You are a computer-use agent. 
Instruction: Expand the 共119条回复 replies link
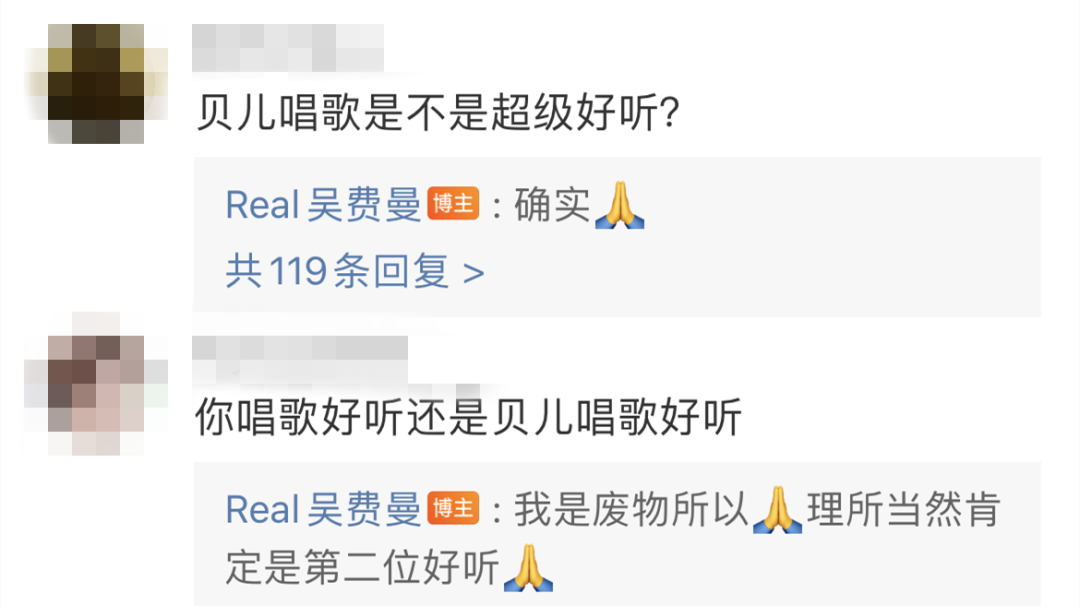click(x=355, y=271)
